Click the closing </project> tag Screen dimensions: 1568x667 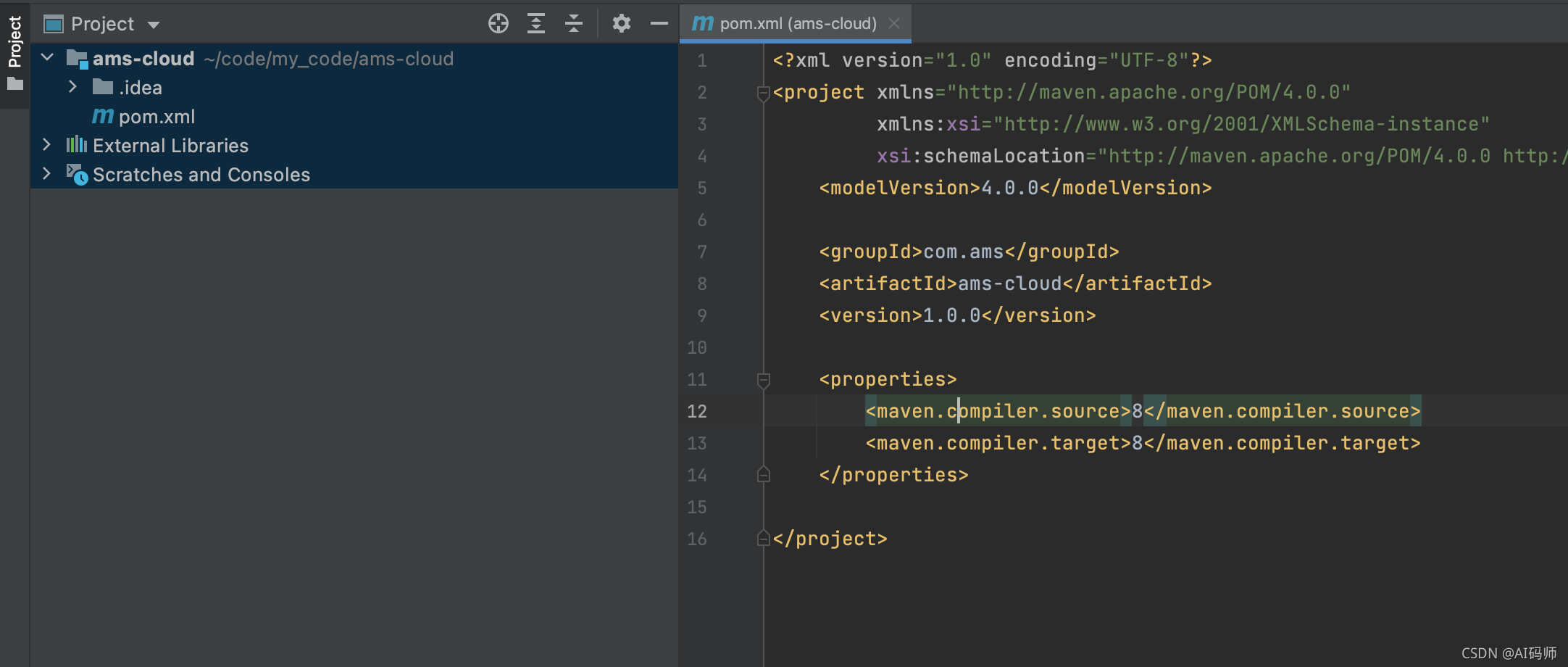[830, 539]
